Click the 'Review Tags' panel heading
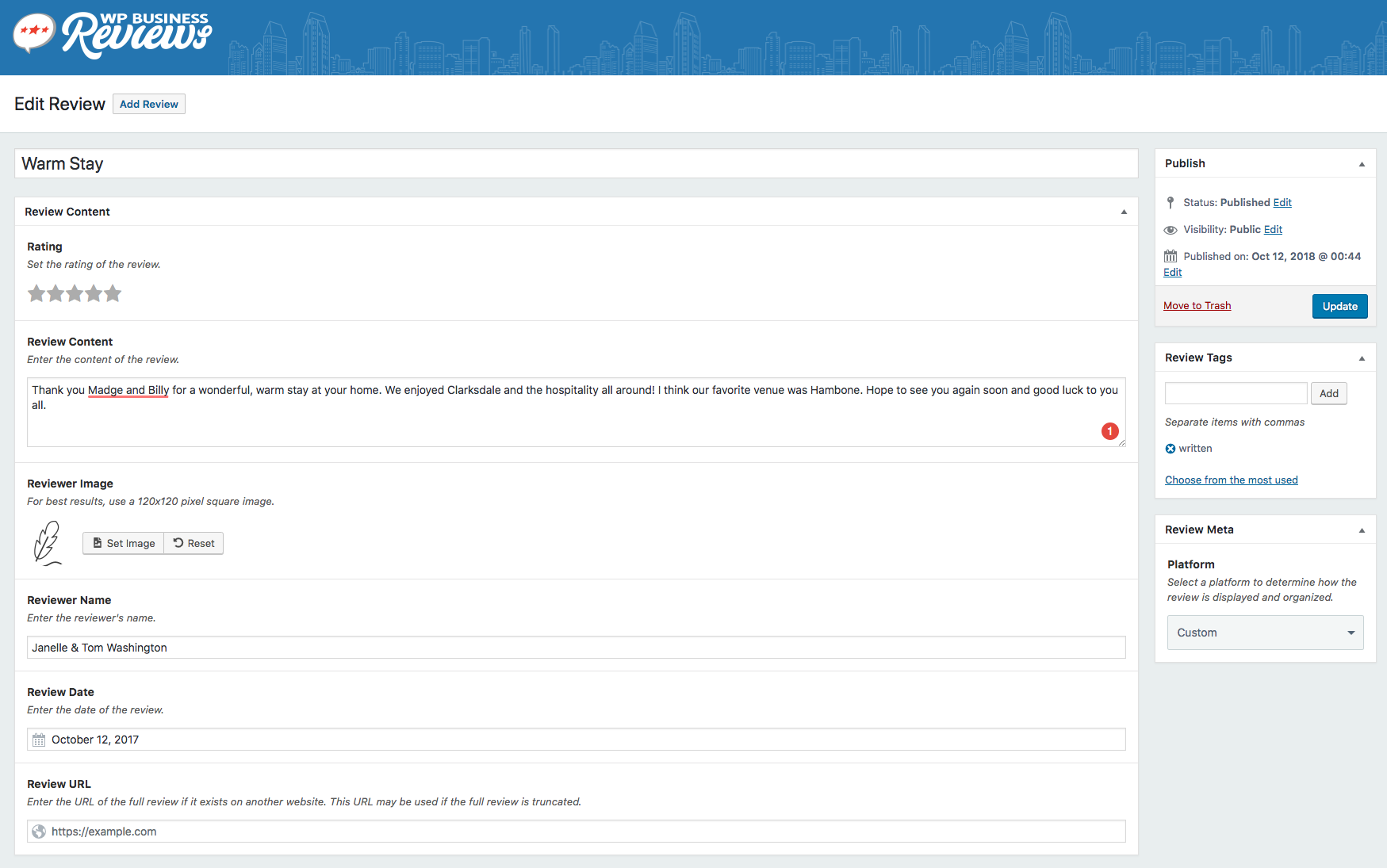 click(x=1198, y=358)
